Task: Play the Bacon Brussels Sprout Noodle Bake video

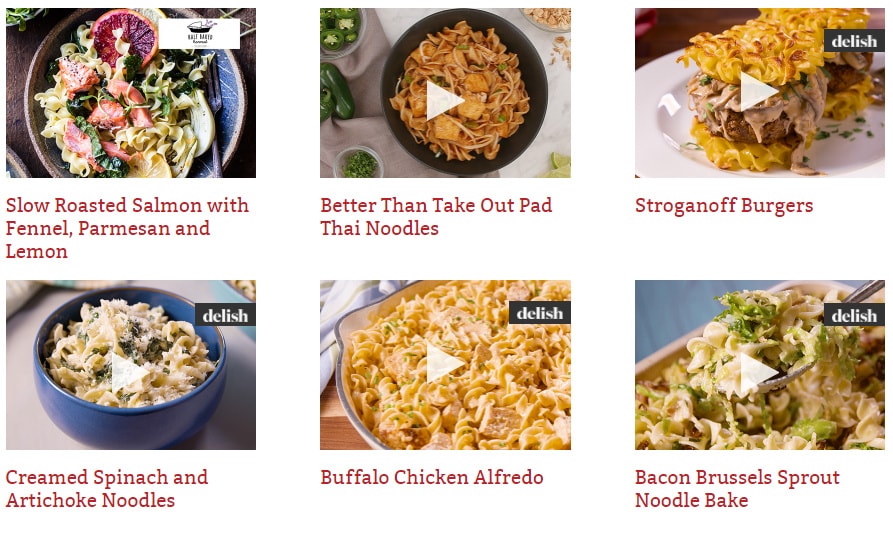Action: click(x=758, y=373)
